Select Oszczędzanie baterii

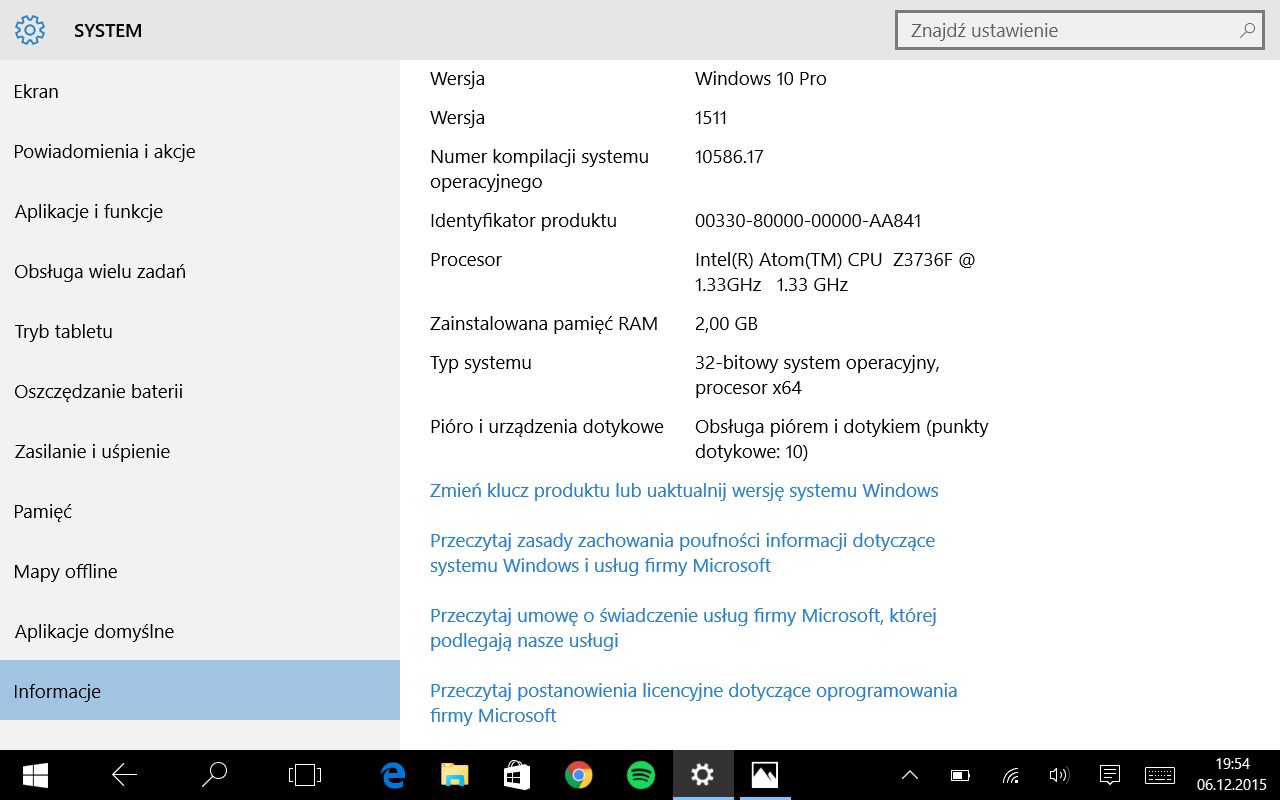[200, 391]
